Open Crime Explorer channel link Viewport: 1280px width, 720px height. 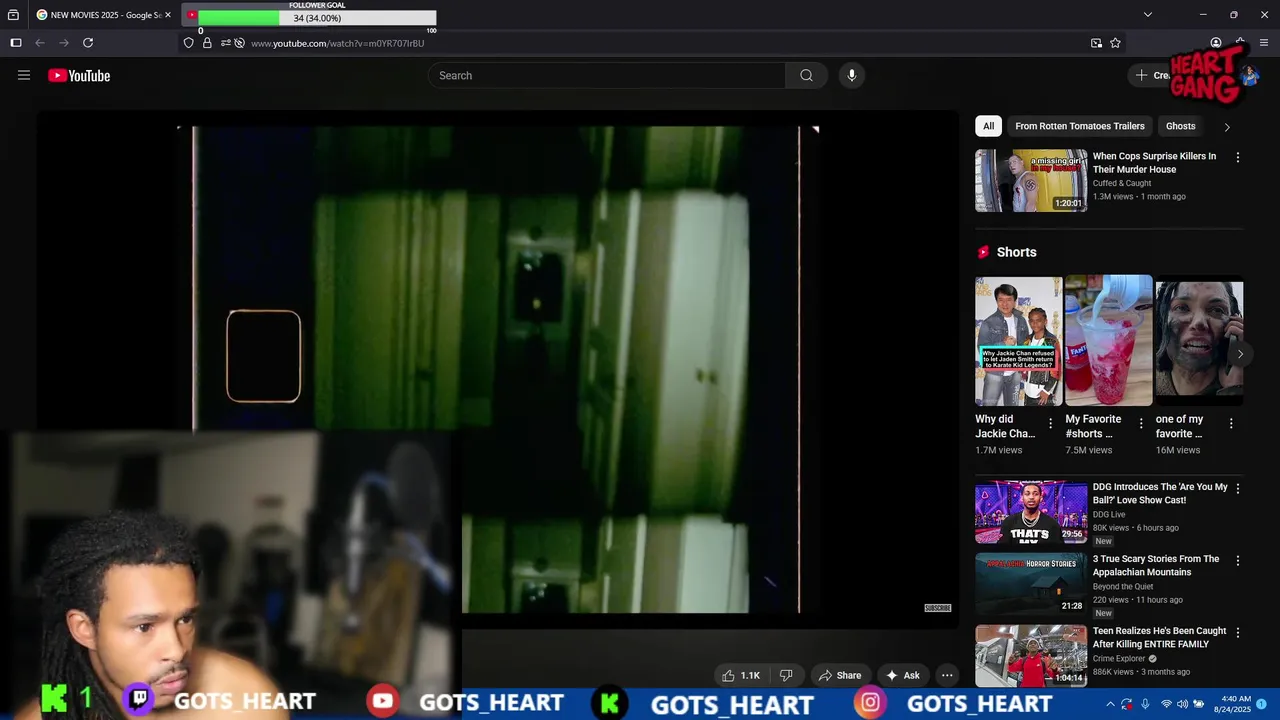(1119, 659)
